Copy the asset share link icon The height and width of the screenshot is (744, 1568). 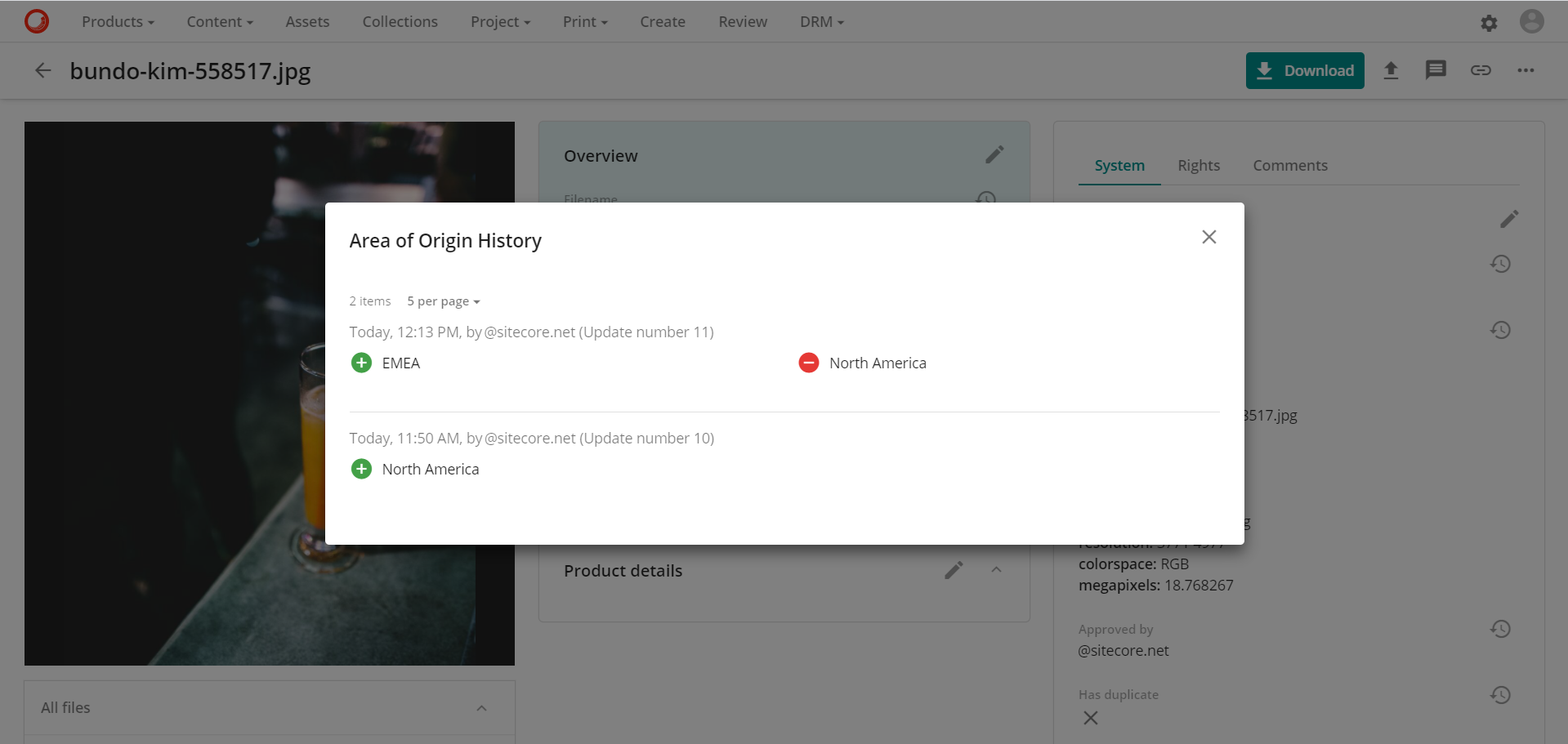coord(1481,70)
